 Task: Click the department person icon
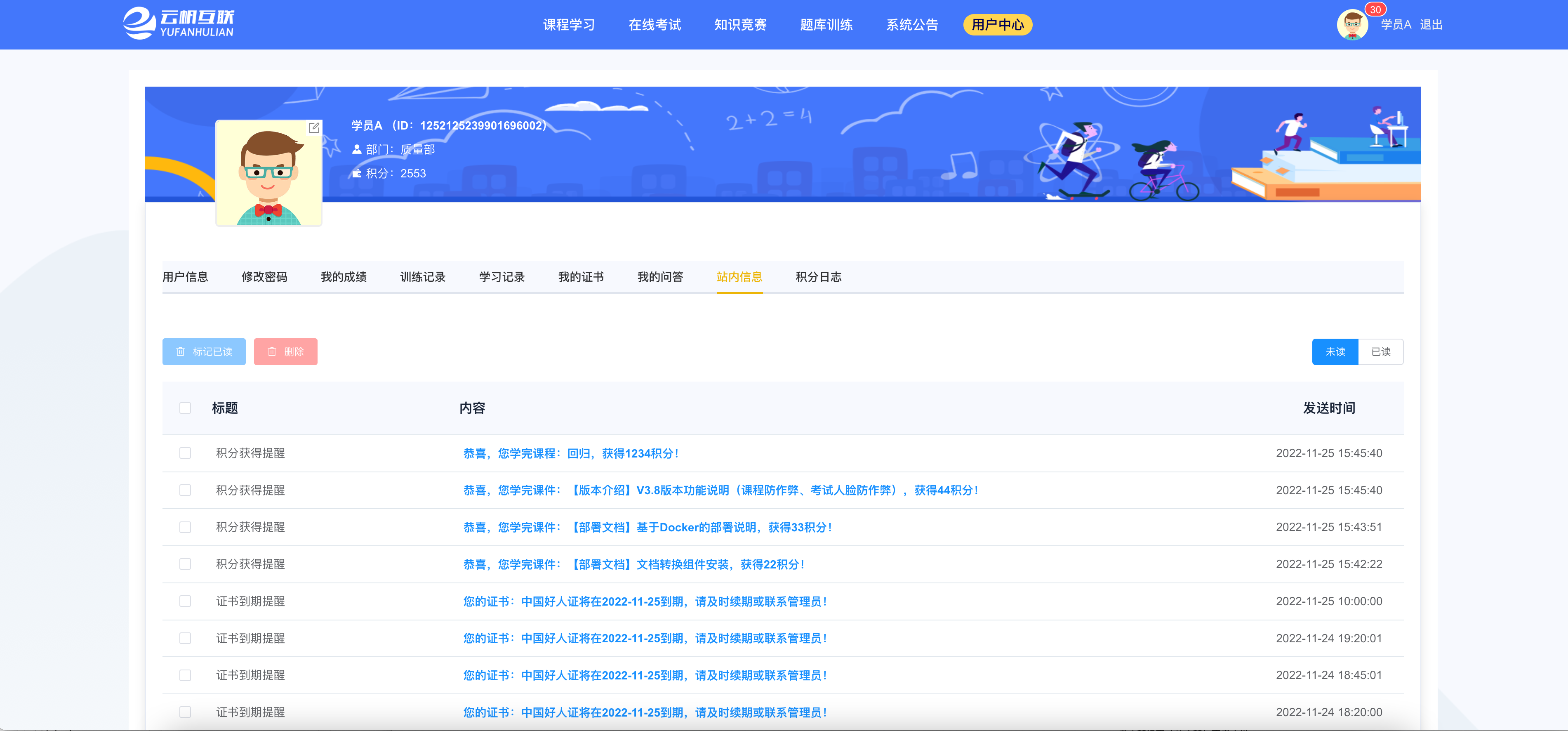[357, 149]
